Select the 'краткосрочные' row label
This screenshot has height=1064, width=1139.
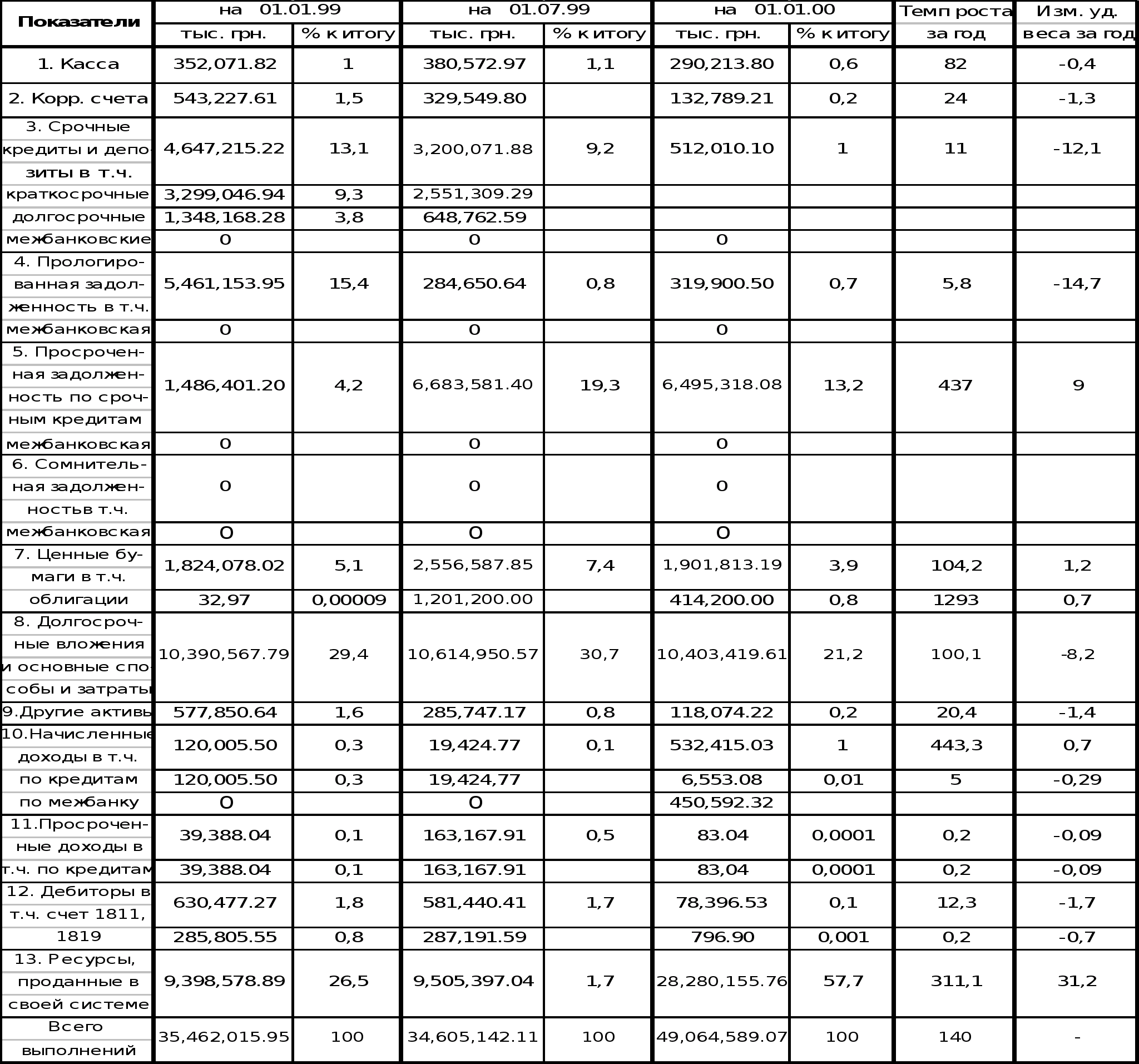(x=77, y=194)
